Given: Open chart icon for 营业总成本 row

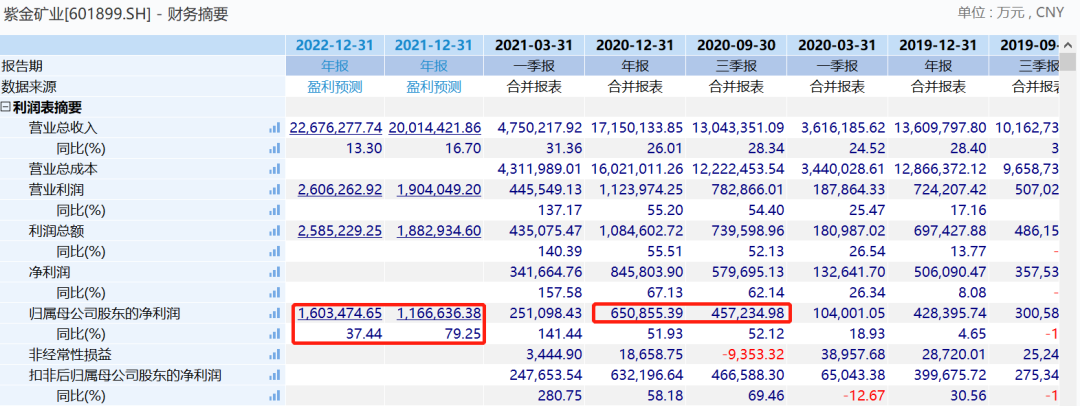Looking at the screenshot, I should (275, 169).
